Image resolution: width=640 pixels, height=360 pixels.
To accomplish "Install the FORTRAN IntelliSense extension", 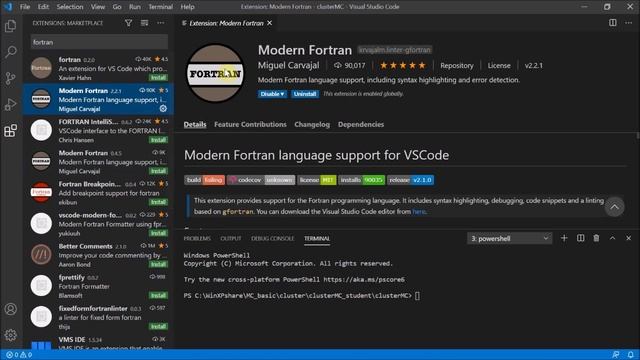I will [158, 140].
